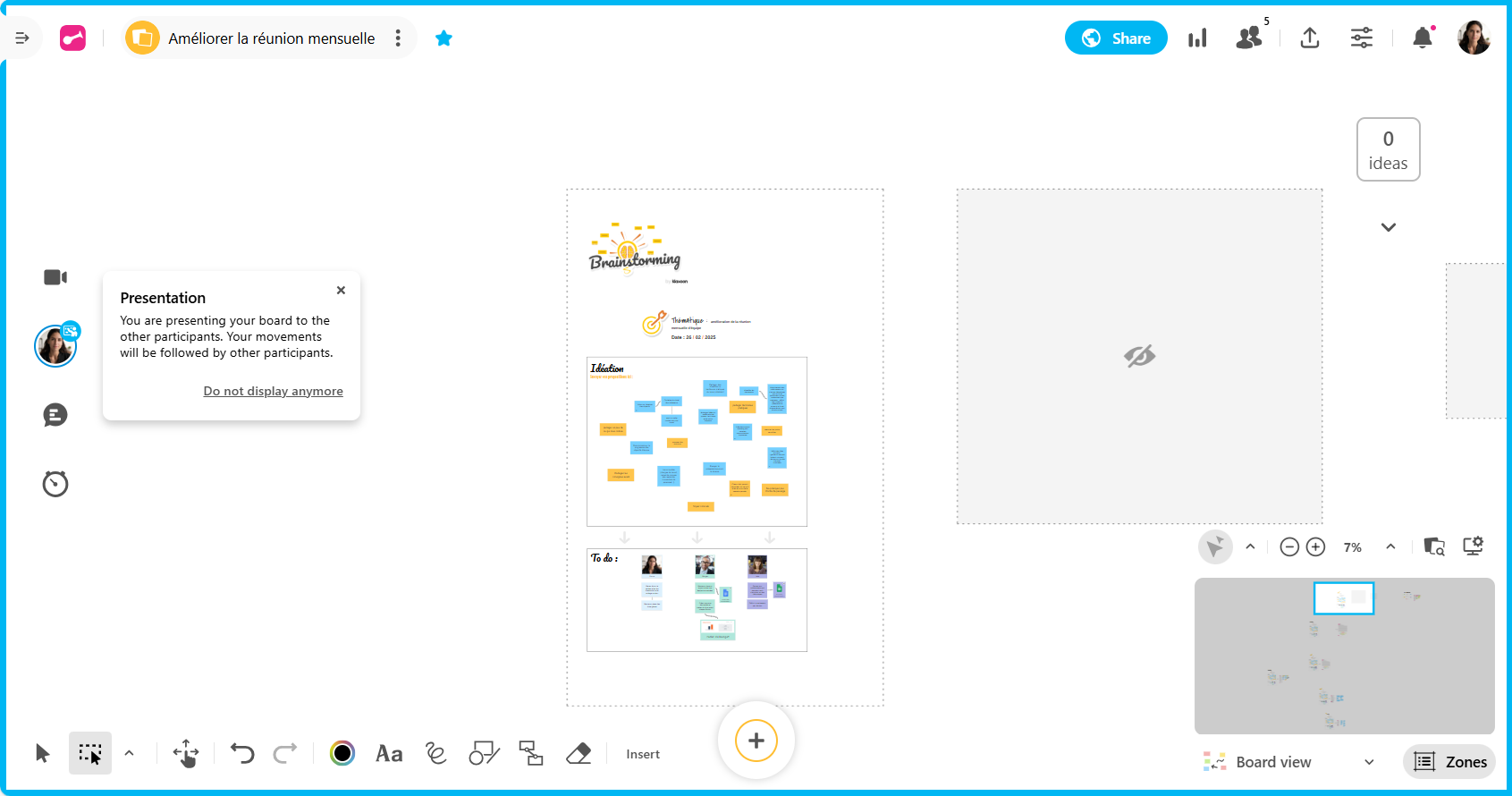
Task: Open the shapes tool
Action: point(484,754)
